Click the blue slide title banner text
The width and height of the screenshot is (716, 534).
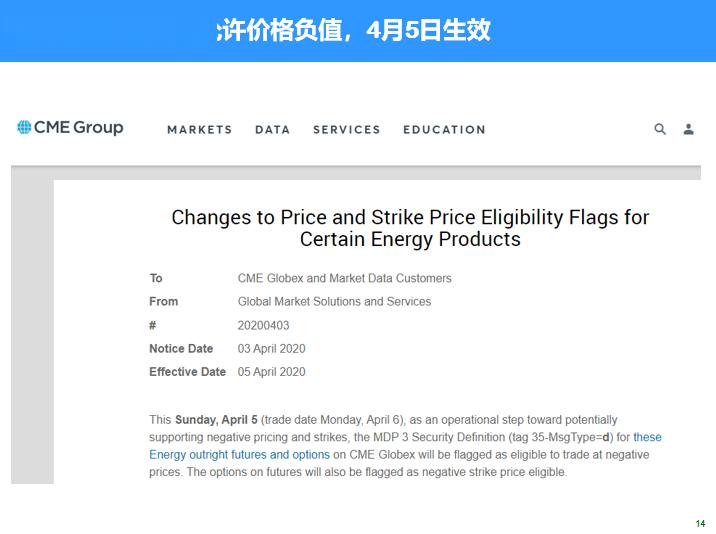(x=353, y=31)
